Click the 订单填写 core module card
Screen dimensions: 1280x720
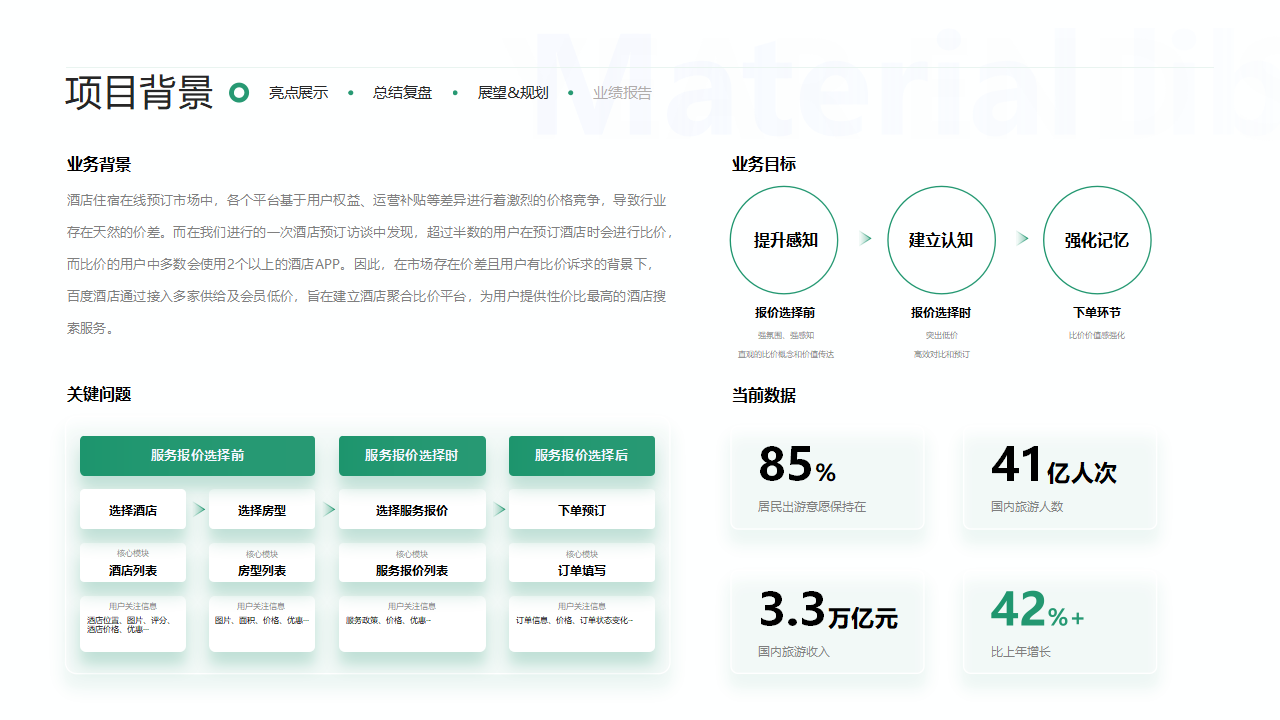pyautogui.click(x=582, y=563)
